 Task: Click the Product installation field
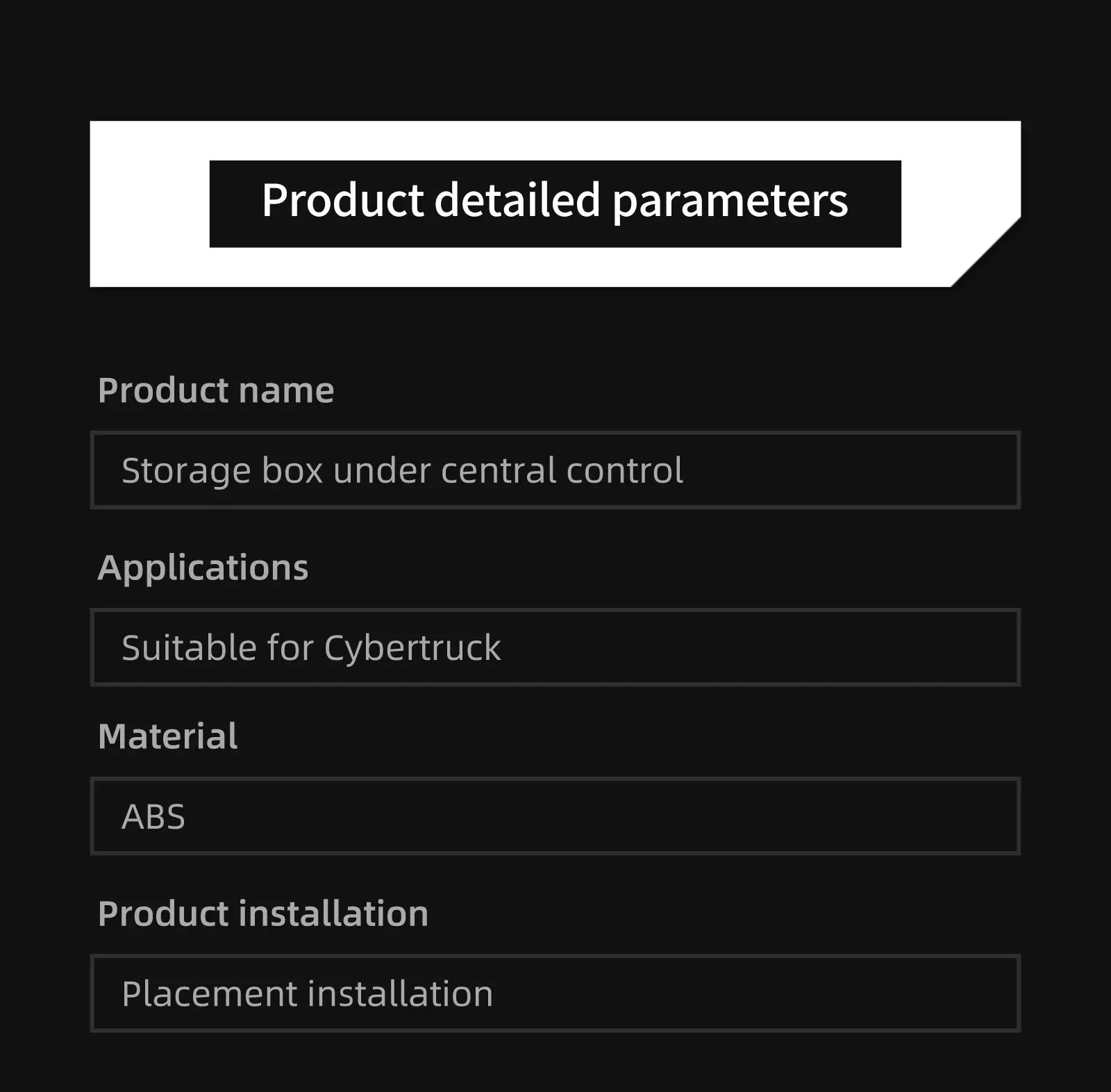[x=555, y=993]
